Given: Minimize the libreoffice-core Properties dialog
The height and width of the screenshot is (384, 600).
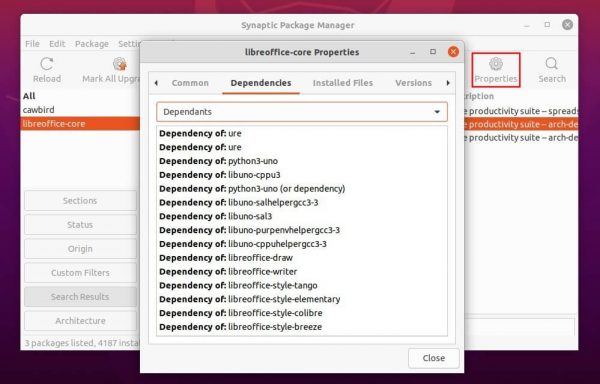Looking at the screenshot, I should tap(412, 52).
